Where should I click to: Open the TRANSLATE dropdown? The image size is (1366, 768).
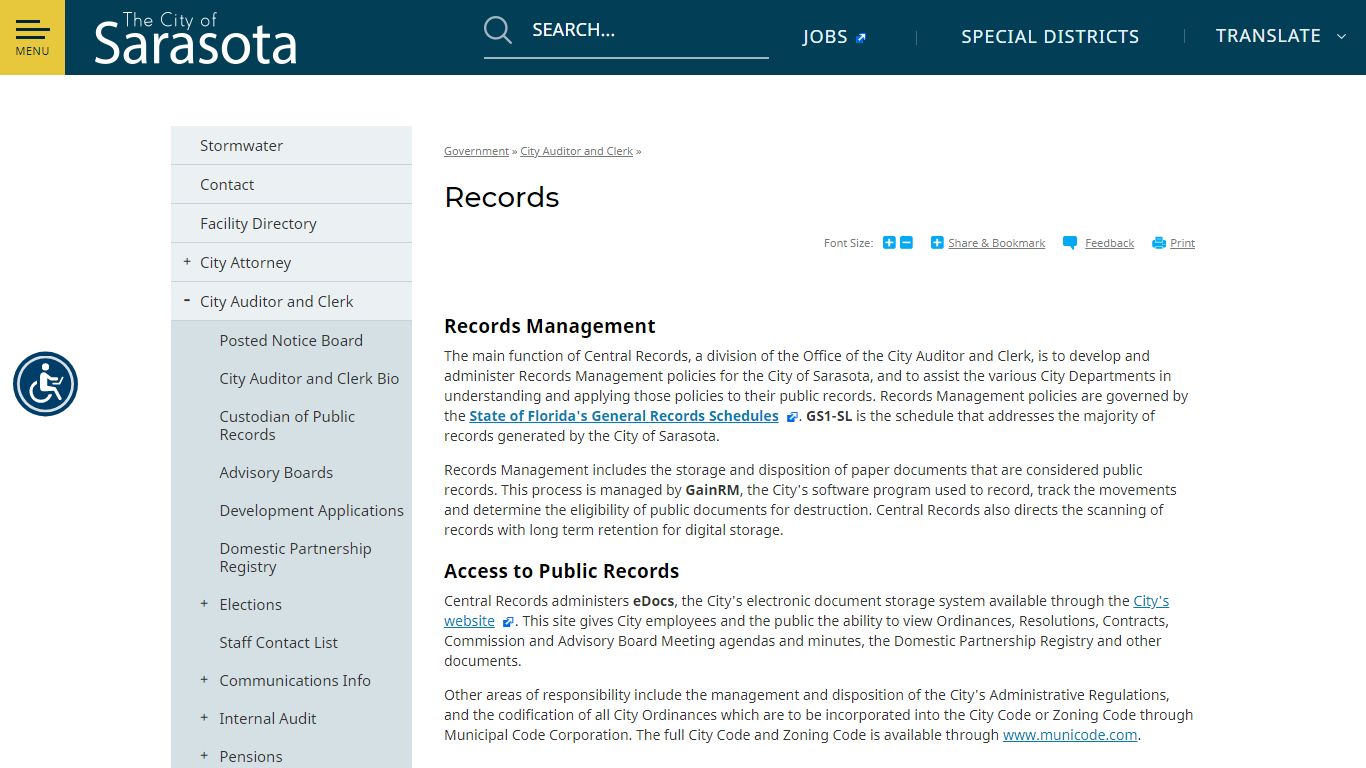(x=1282, y=36)
